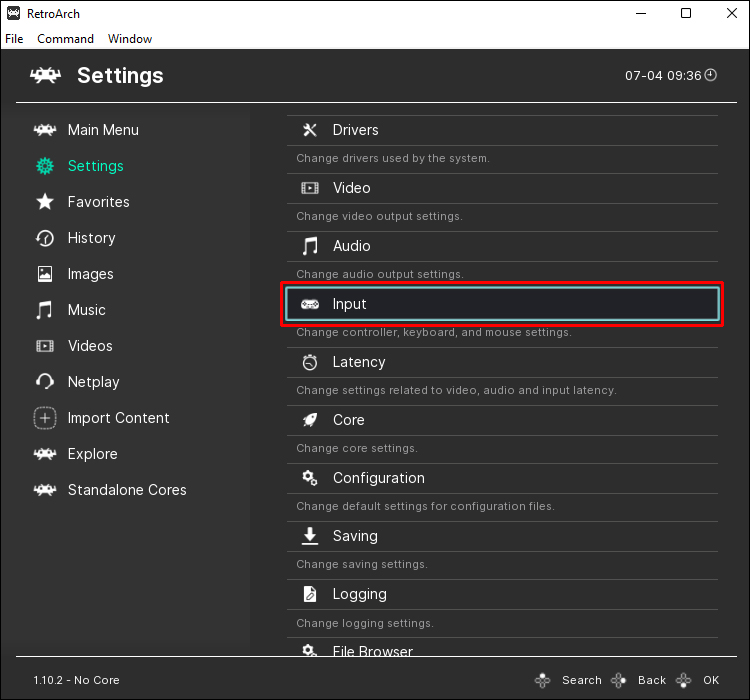Open the File Browser settings label

pos(373,651)
